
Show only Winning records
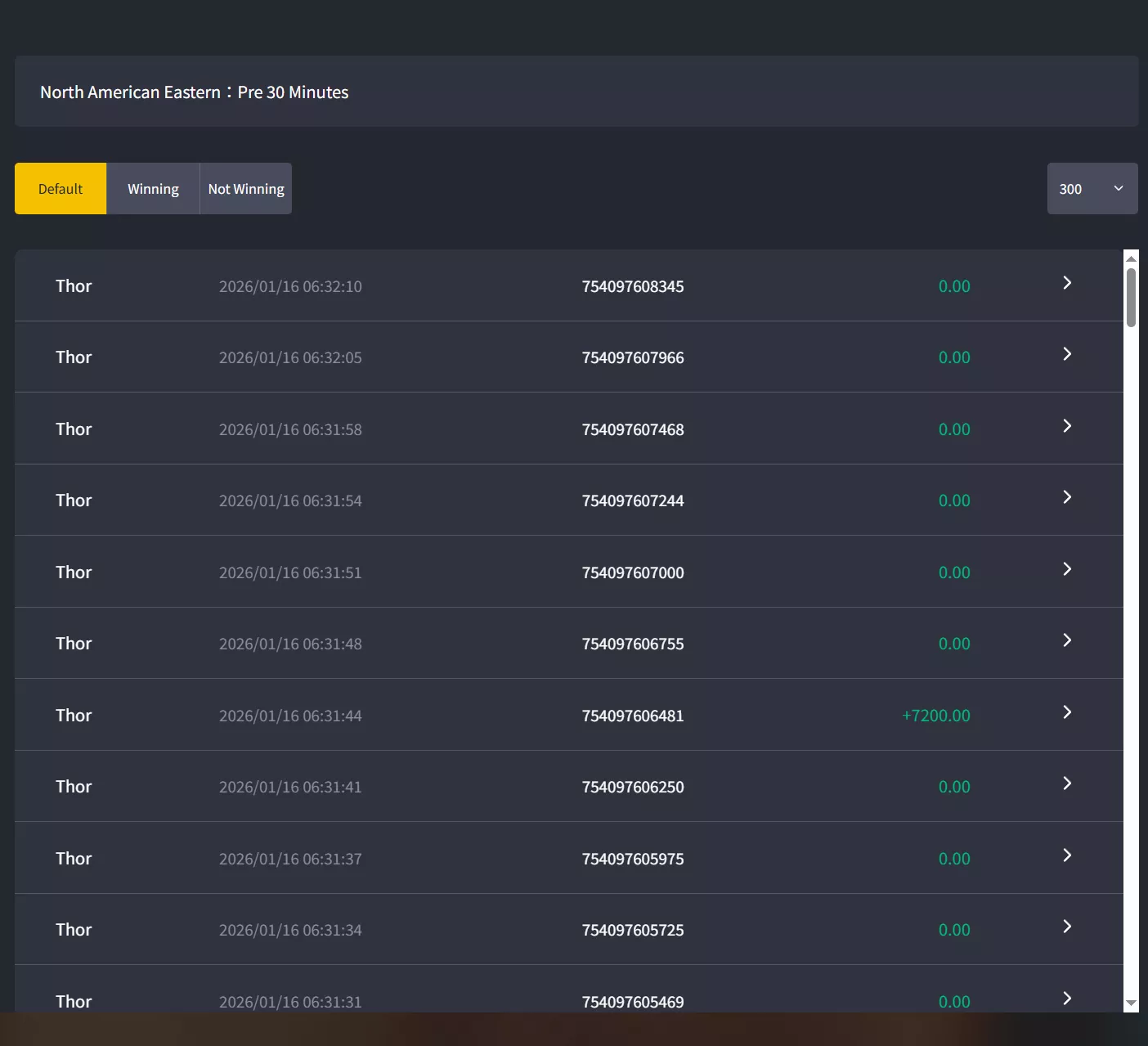click(x=153, y=189)
